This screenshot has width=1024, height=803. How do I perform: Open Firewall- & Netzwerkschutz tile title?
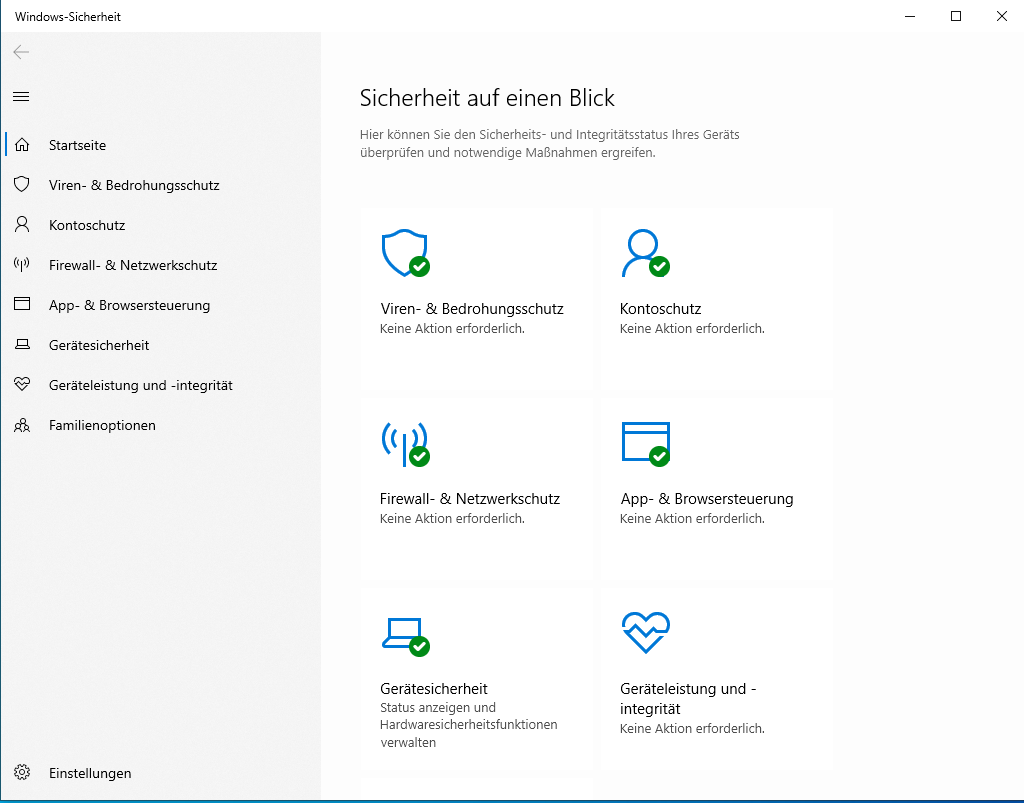coord(470,499)
